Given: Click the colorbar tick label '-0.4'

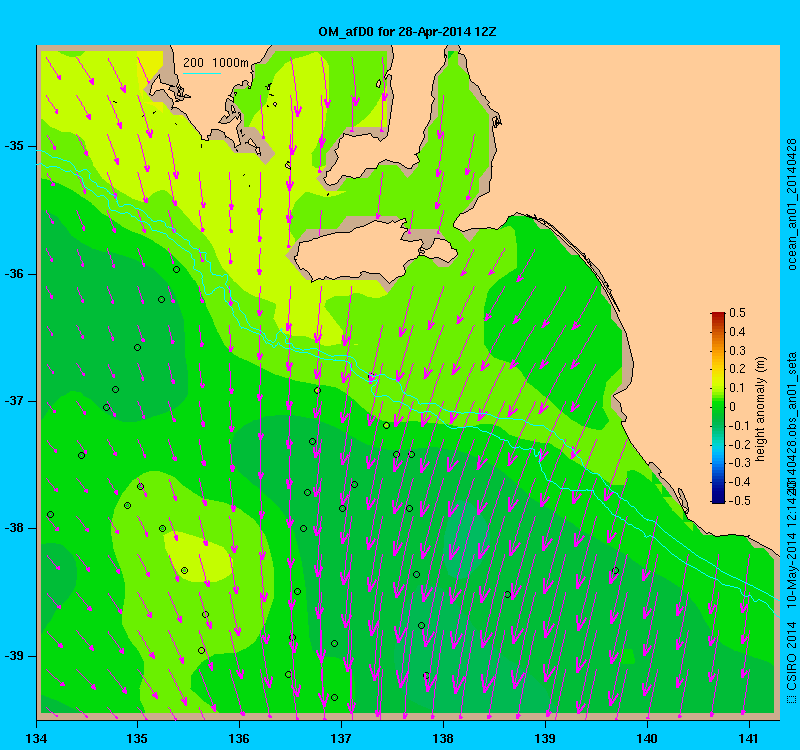Looking at the screenshot, I should coord(739,482).
